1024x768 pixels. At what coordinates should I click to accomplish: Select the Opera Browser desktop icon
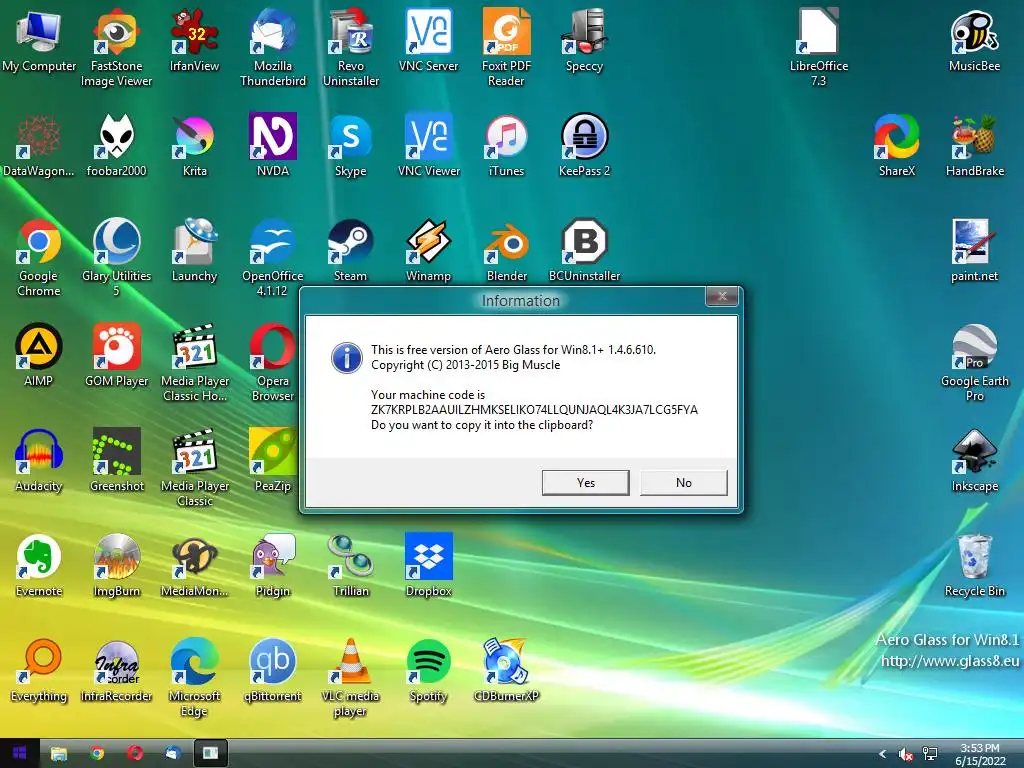[x=272, y=362]
